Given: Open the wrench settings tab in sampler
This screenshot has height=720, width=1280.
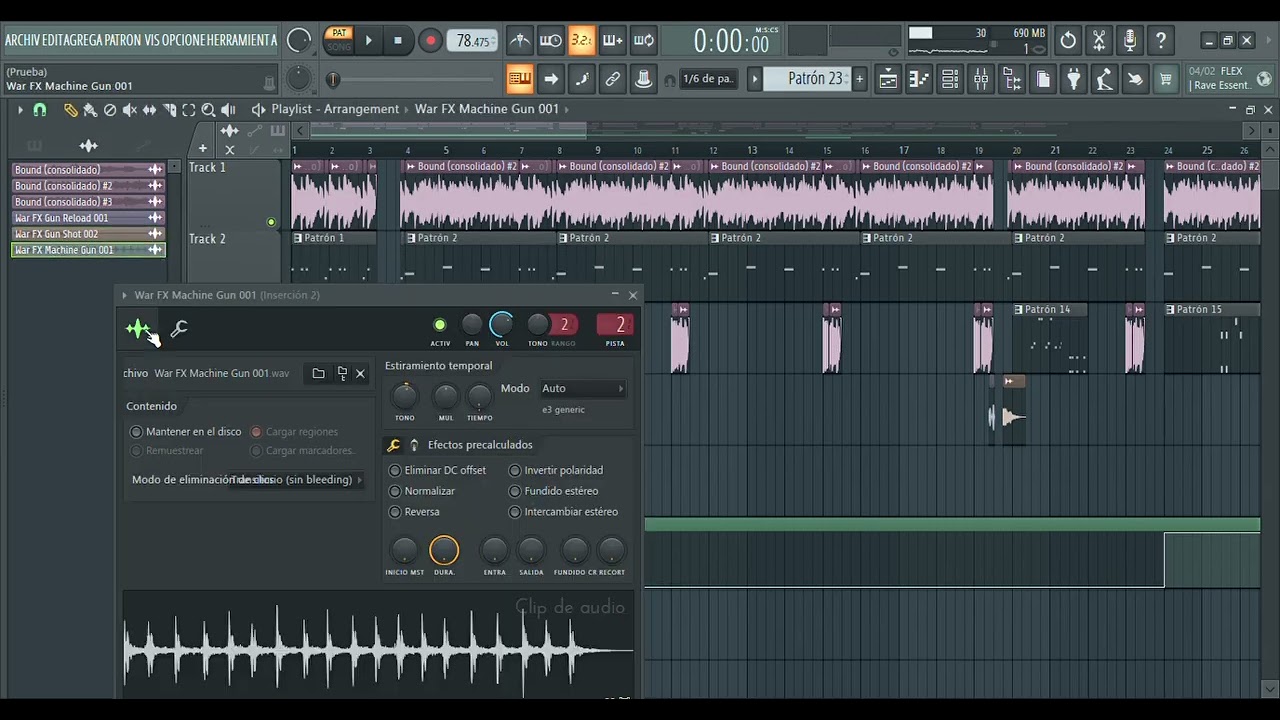Looking at the screenshot, I should [179, 328].
